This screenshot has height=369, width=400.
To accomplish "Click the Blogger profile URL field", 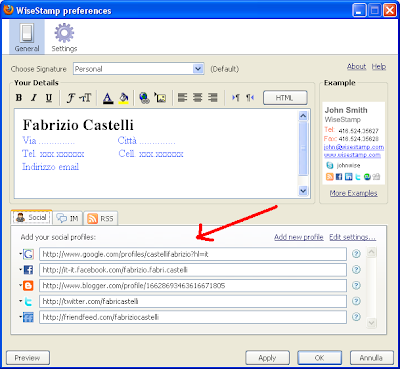I will pyautogui.click(x=193, y=286).
